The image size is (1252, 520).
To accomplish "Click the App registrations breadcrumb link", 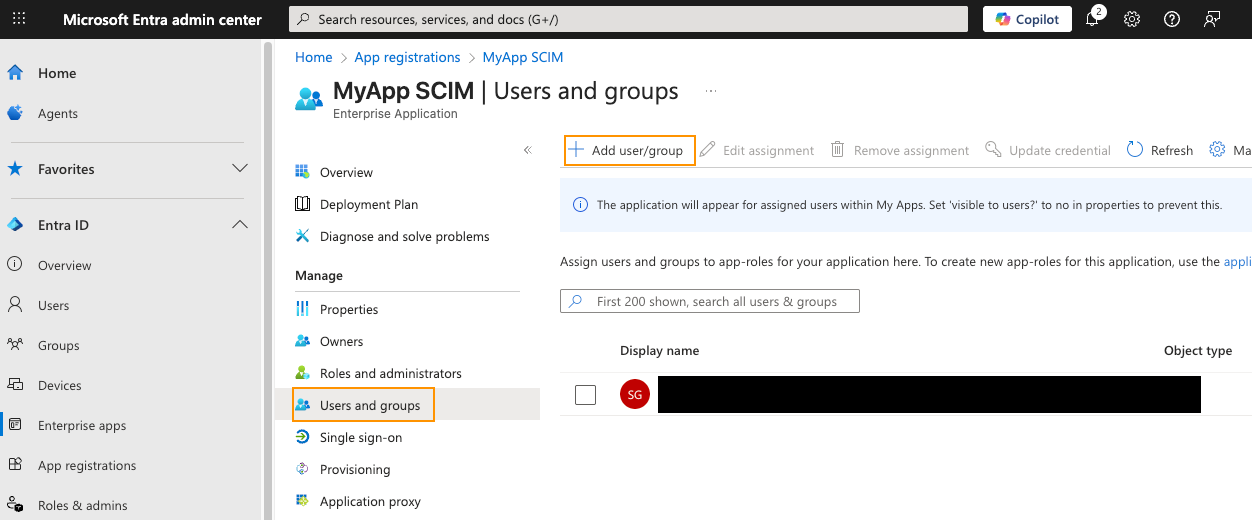I will click(x=407, y=57).
